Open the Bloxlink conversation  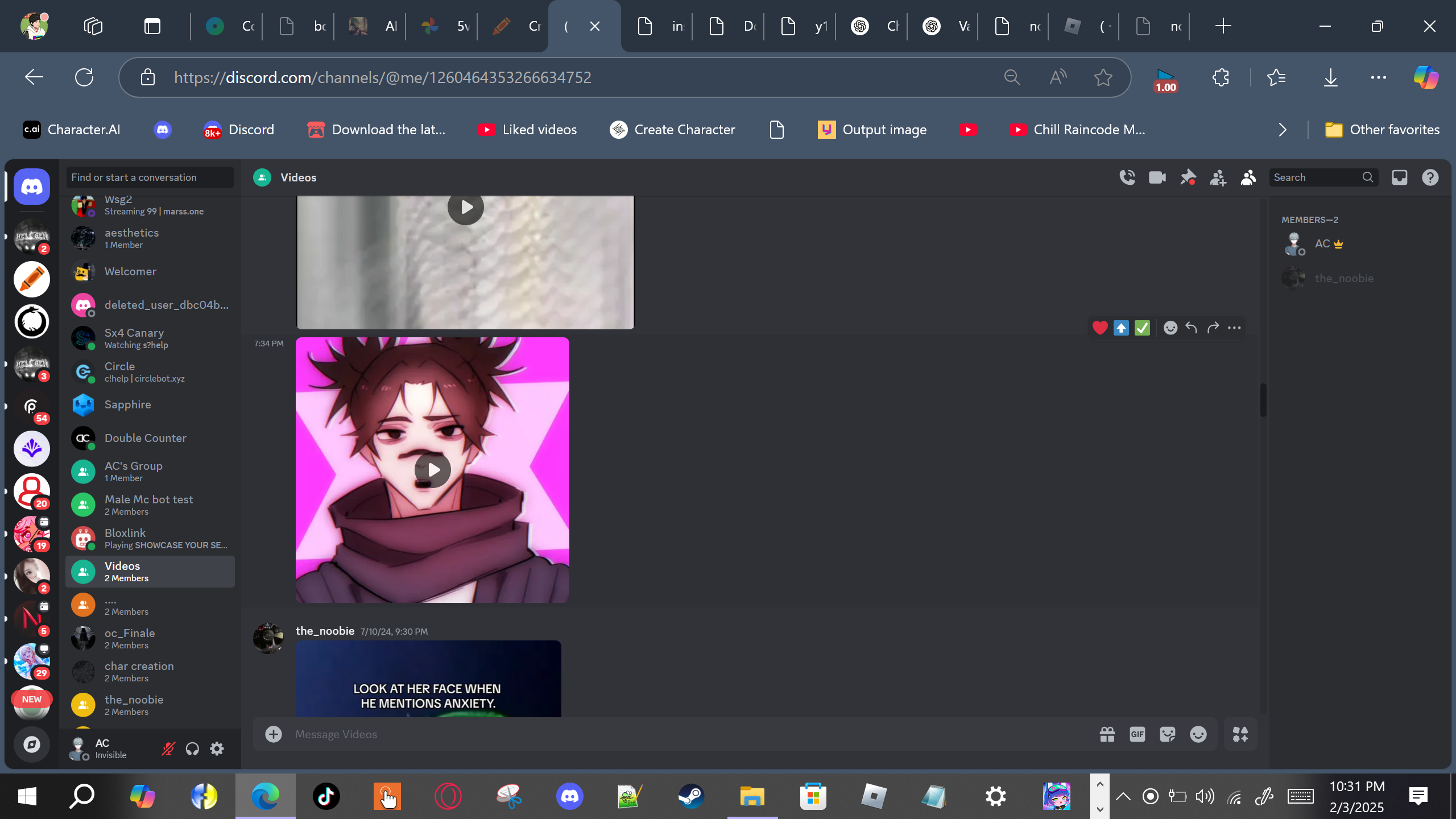coord(150,538)
